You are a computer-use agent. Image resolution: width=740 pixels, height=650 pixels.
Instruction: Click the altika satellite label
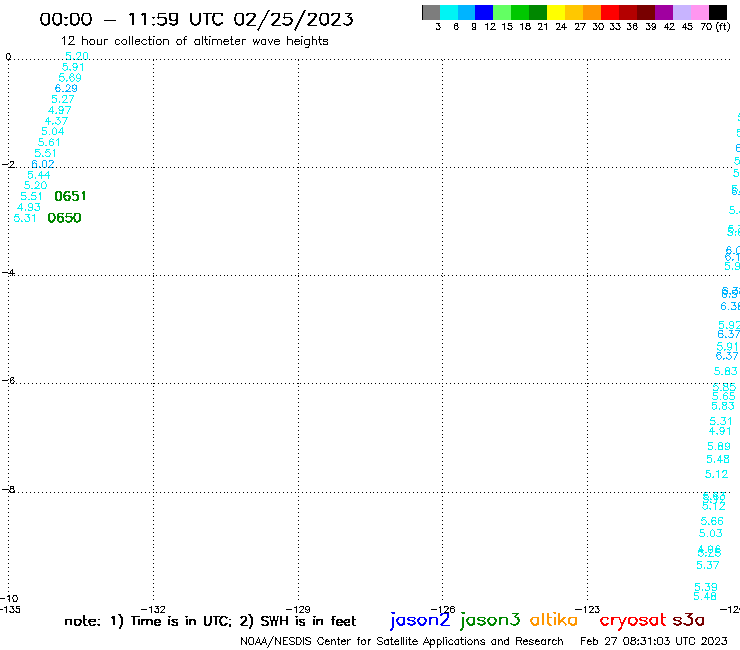554,620
